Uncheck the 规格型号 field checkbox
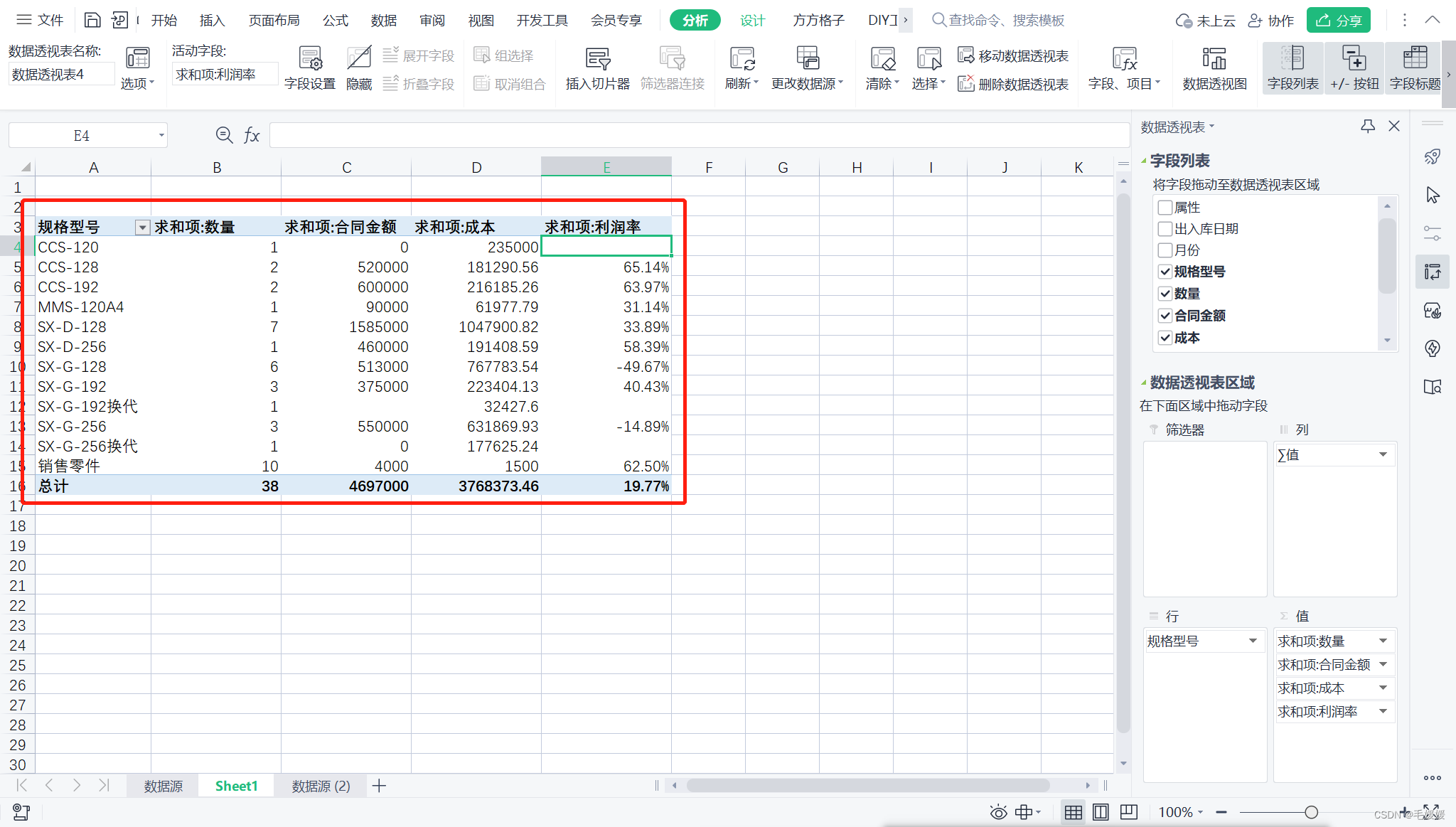 click(x=1165, y=272)
